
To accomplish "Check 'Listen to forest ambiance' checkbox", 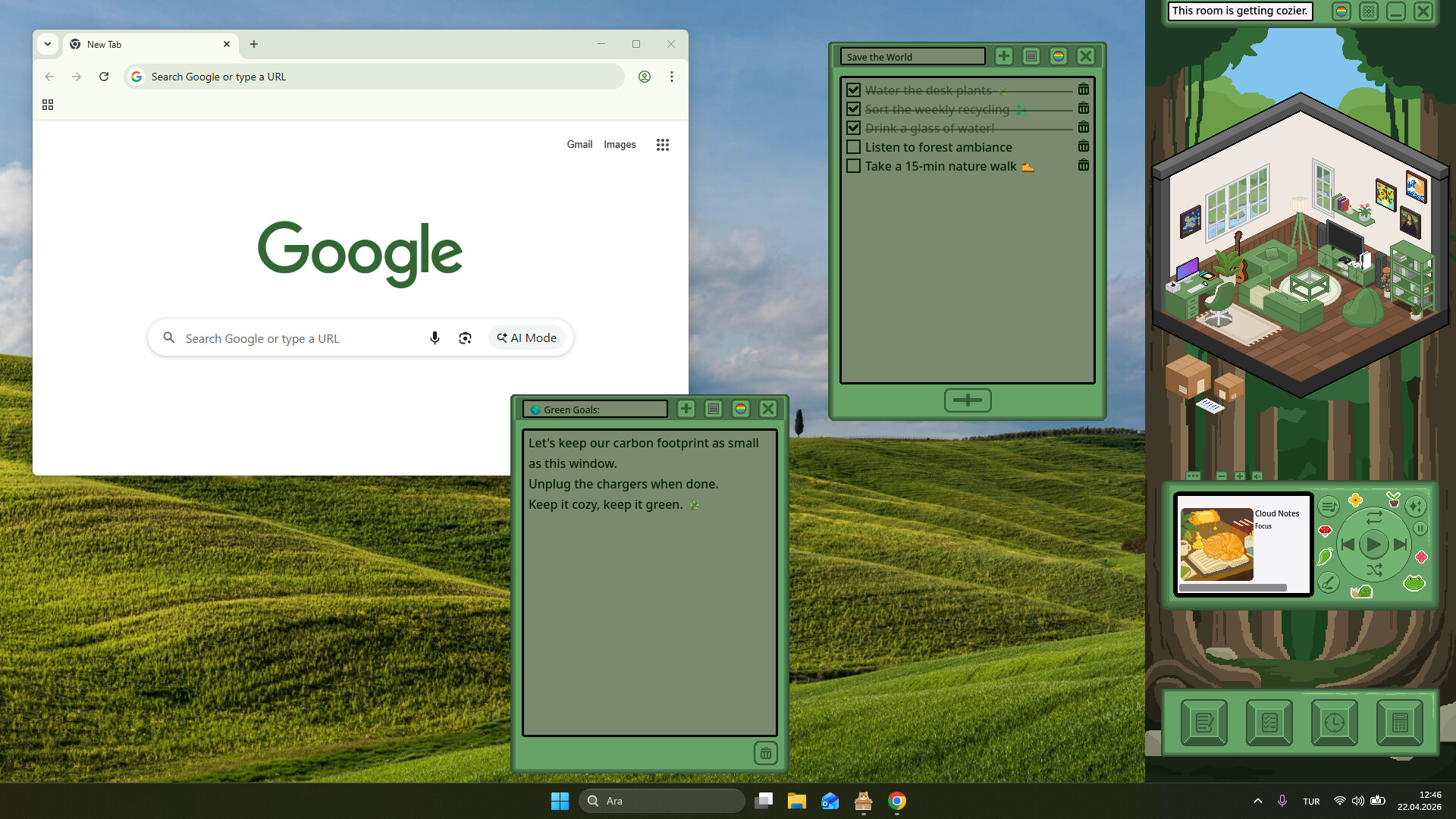I will [x=853, y=147].
